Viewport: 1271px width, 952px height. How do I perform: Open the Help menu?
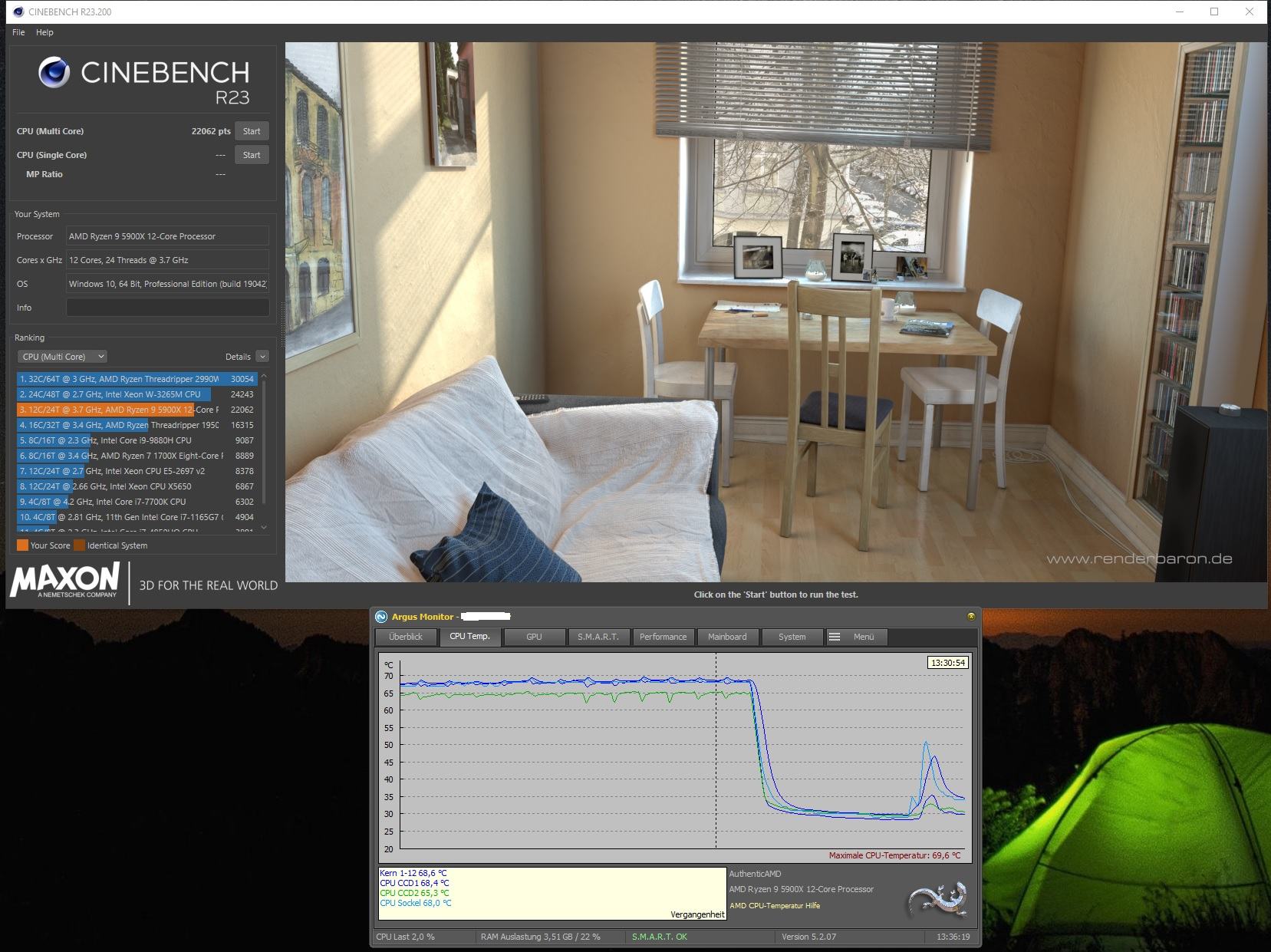(x=44, y=32)
